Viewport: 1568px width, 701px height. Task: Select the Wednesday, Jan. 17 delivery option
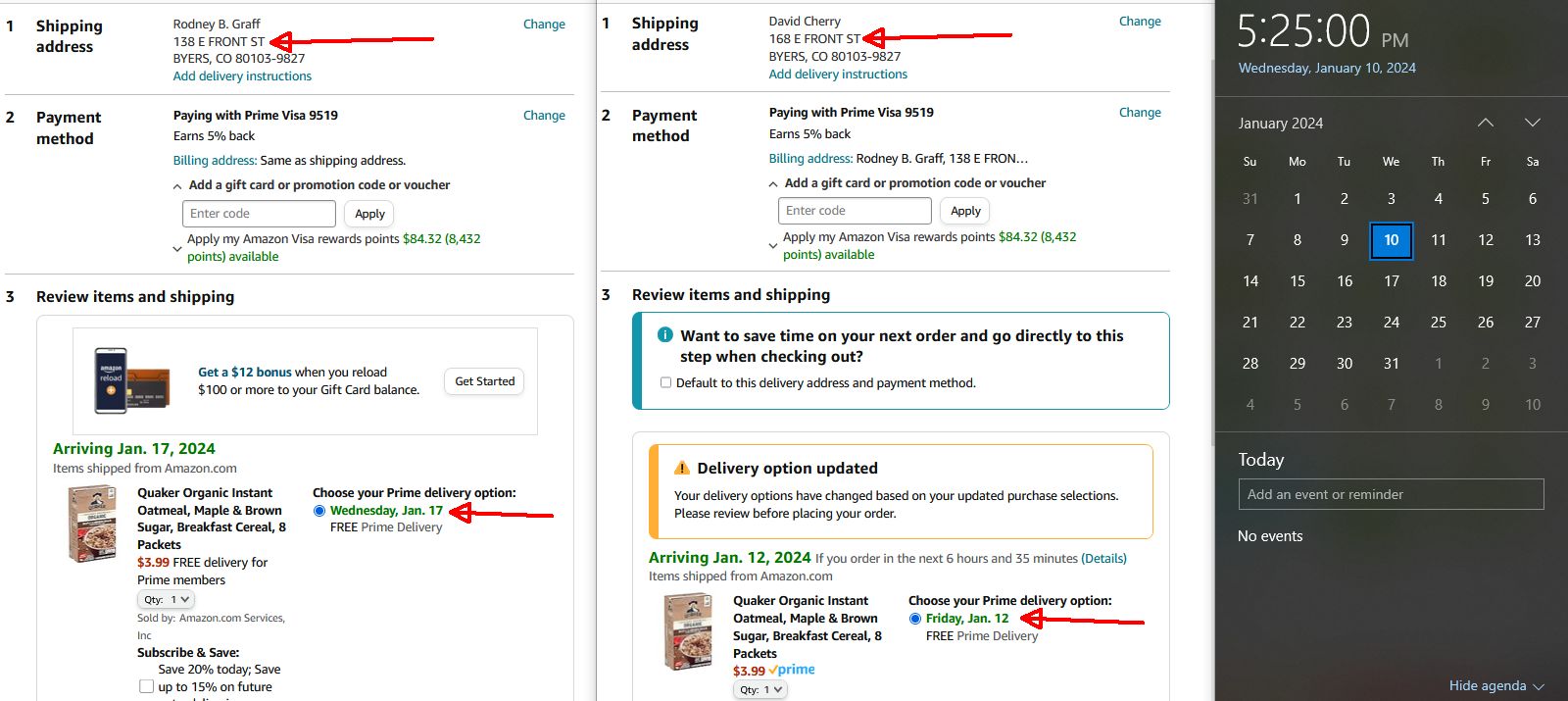tap(319, 511)
